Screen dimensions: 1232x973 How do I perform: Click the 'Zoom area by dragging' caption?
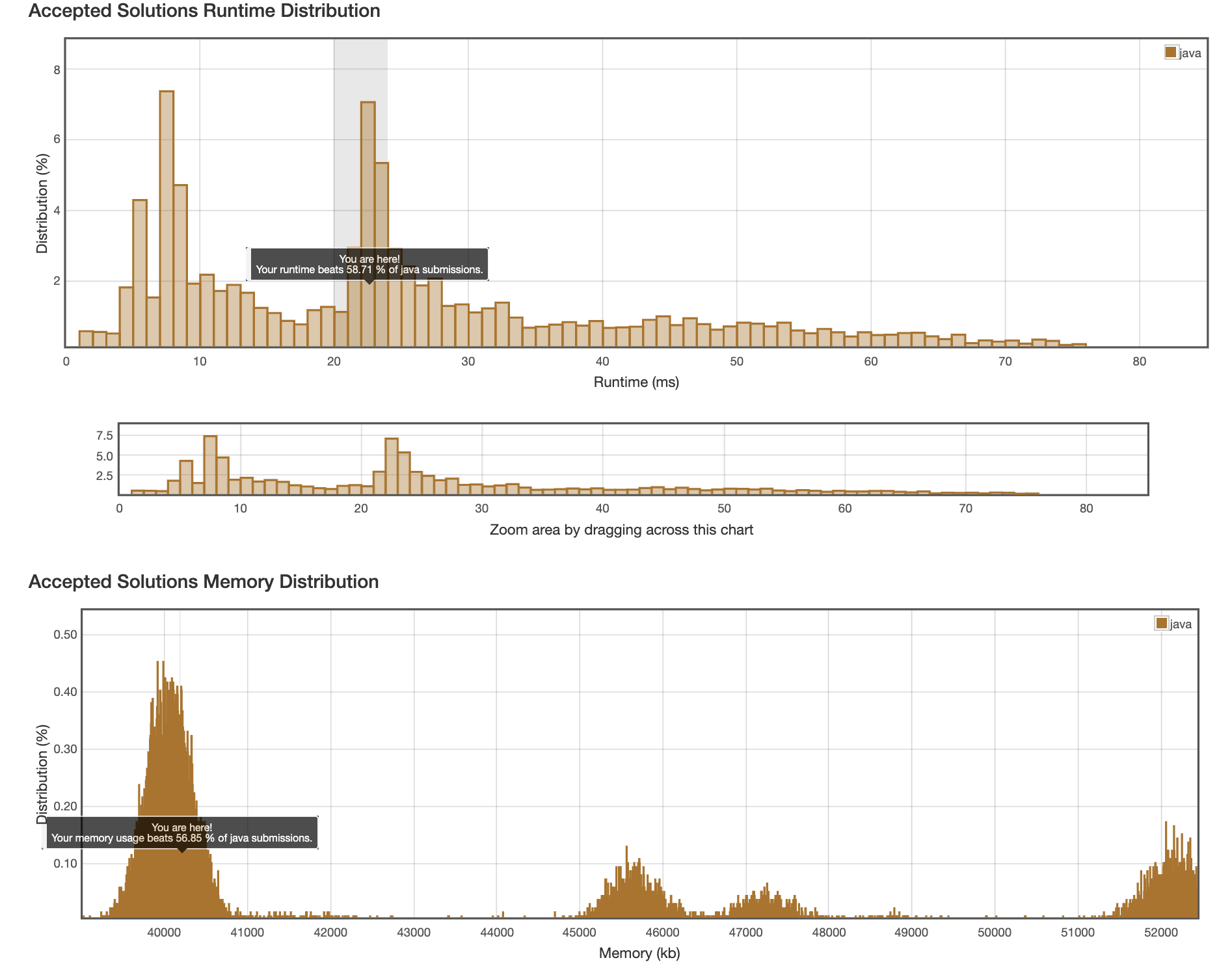click(621, 530)
